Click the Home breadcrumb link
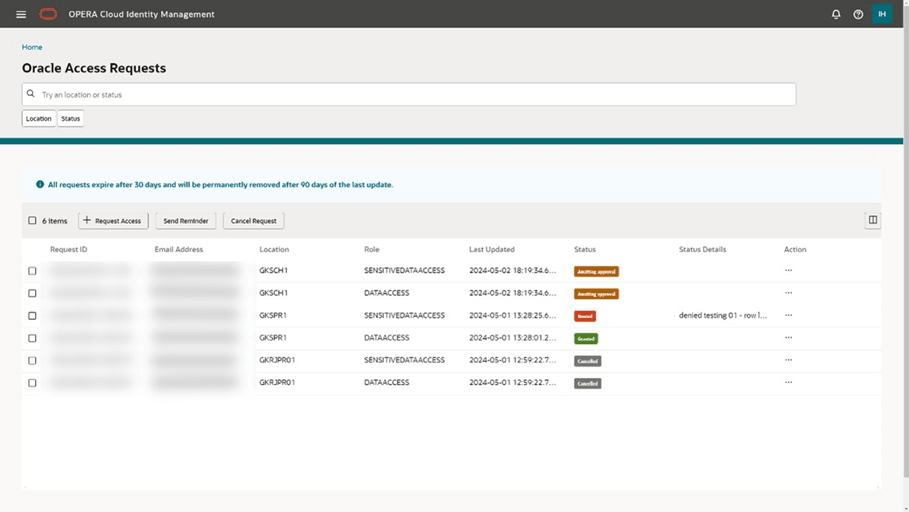The width and height of the screenshot is (909, 512). pos(32,47)
